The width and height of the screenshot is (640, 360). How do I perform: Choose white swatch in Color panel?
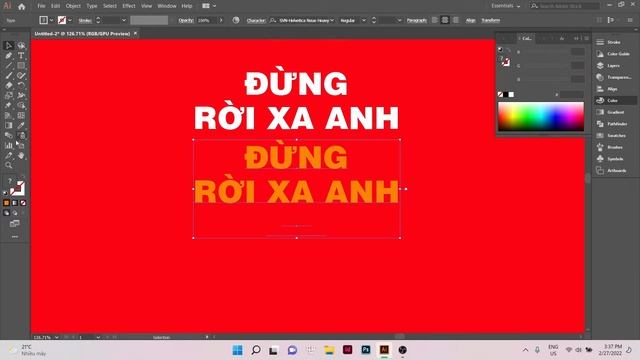pyautogui.click(x=511, y=95)
